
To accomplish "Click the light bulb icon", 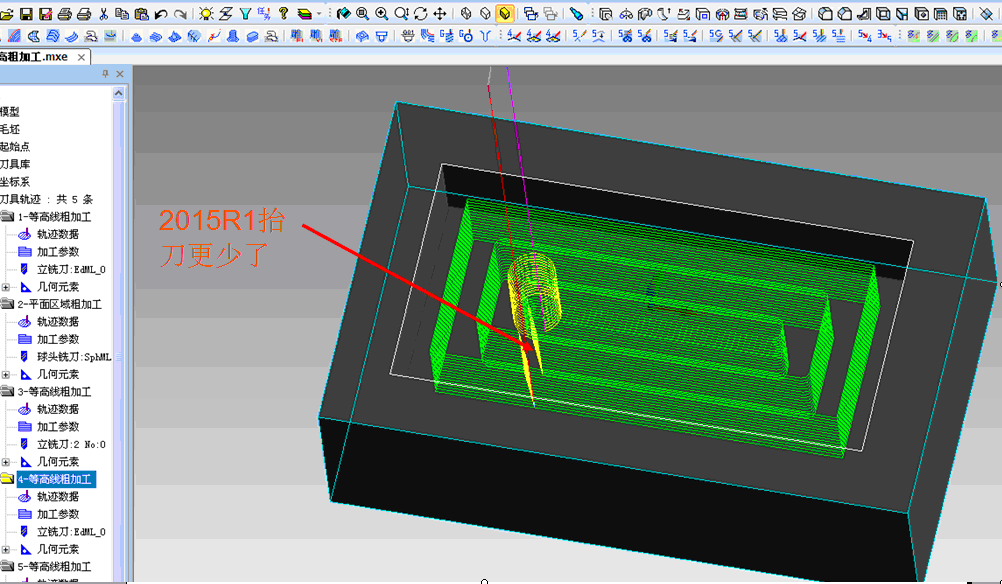I will (x=206, y=14).
